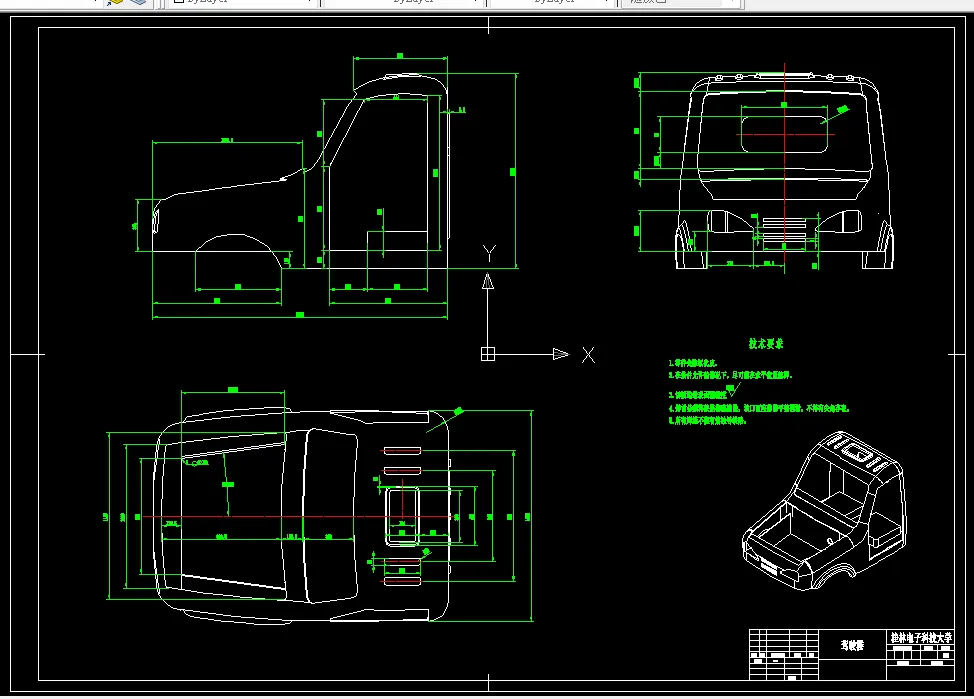Click the 桂林电子科技大学 title block cell
The width and height of the screenshot is (974, 699).
(921, 637)
